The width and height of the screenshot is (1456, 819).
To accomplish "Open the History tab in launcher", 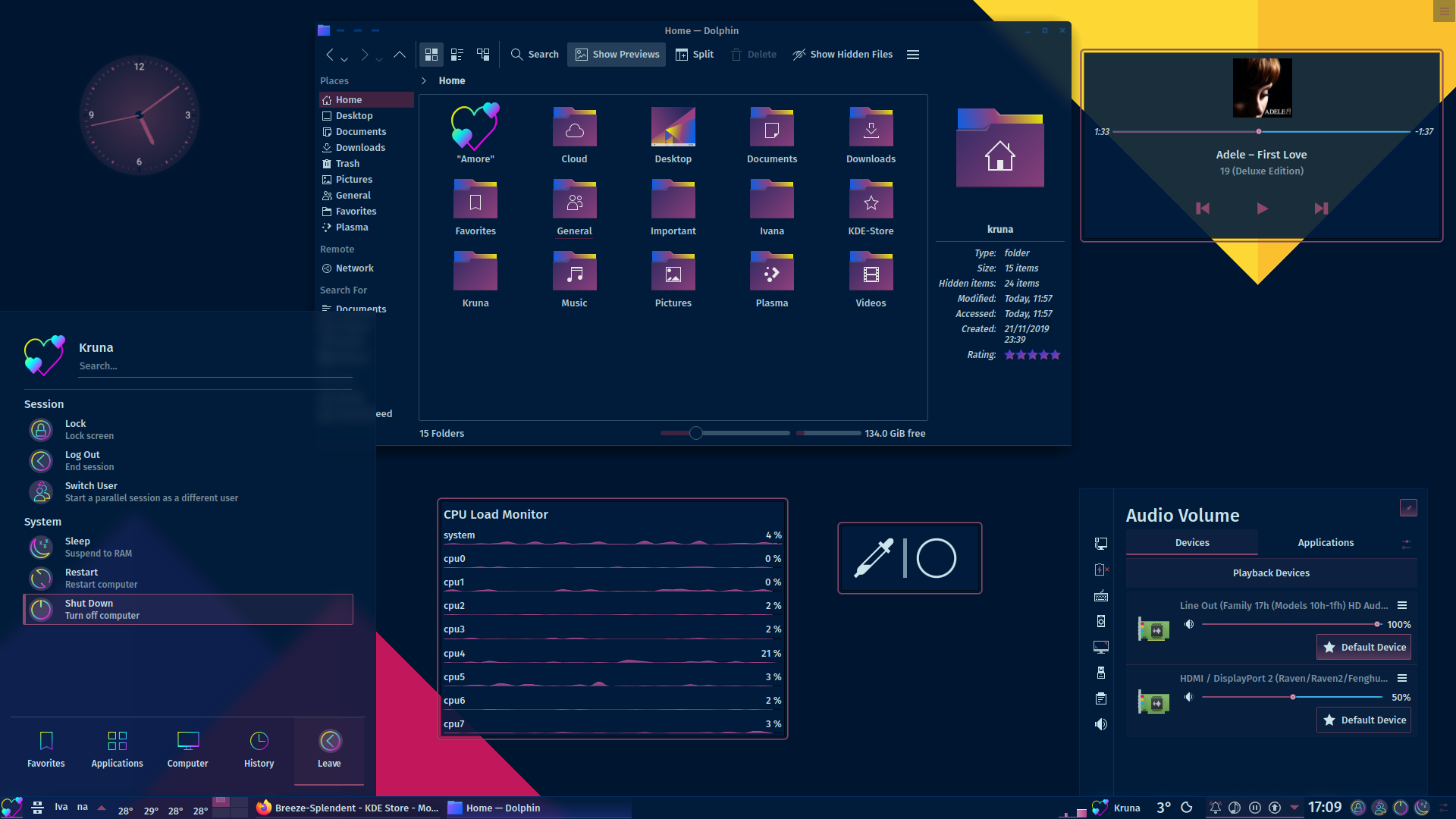I will (259, 748).
